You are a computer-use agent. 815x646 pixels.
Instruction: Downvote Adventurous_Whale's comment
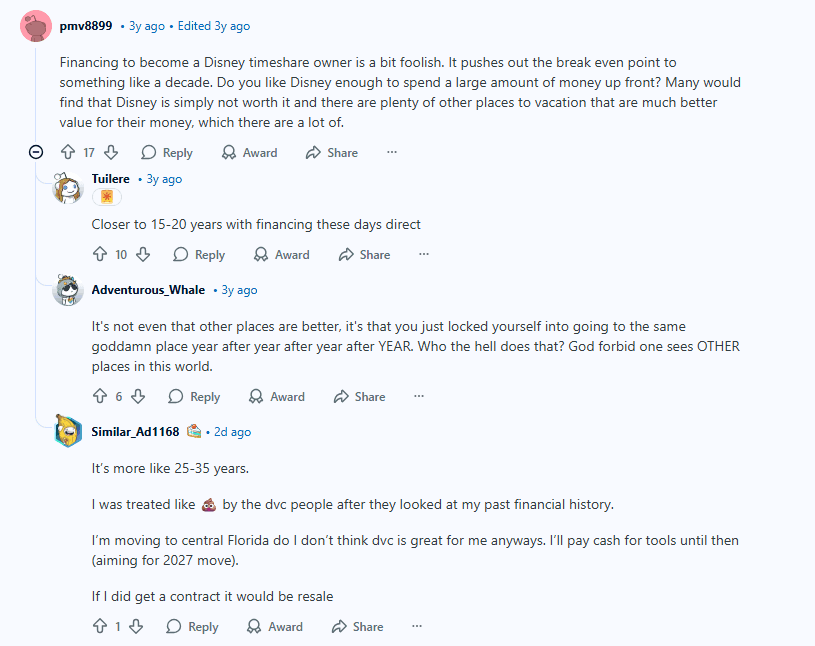tap(138, 397)
